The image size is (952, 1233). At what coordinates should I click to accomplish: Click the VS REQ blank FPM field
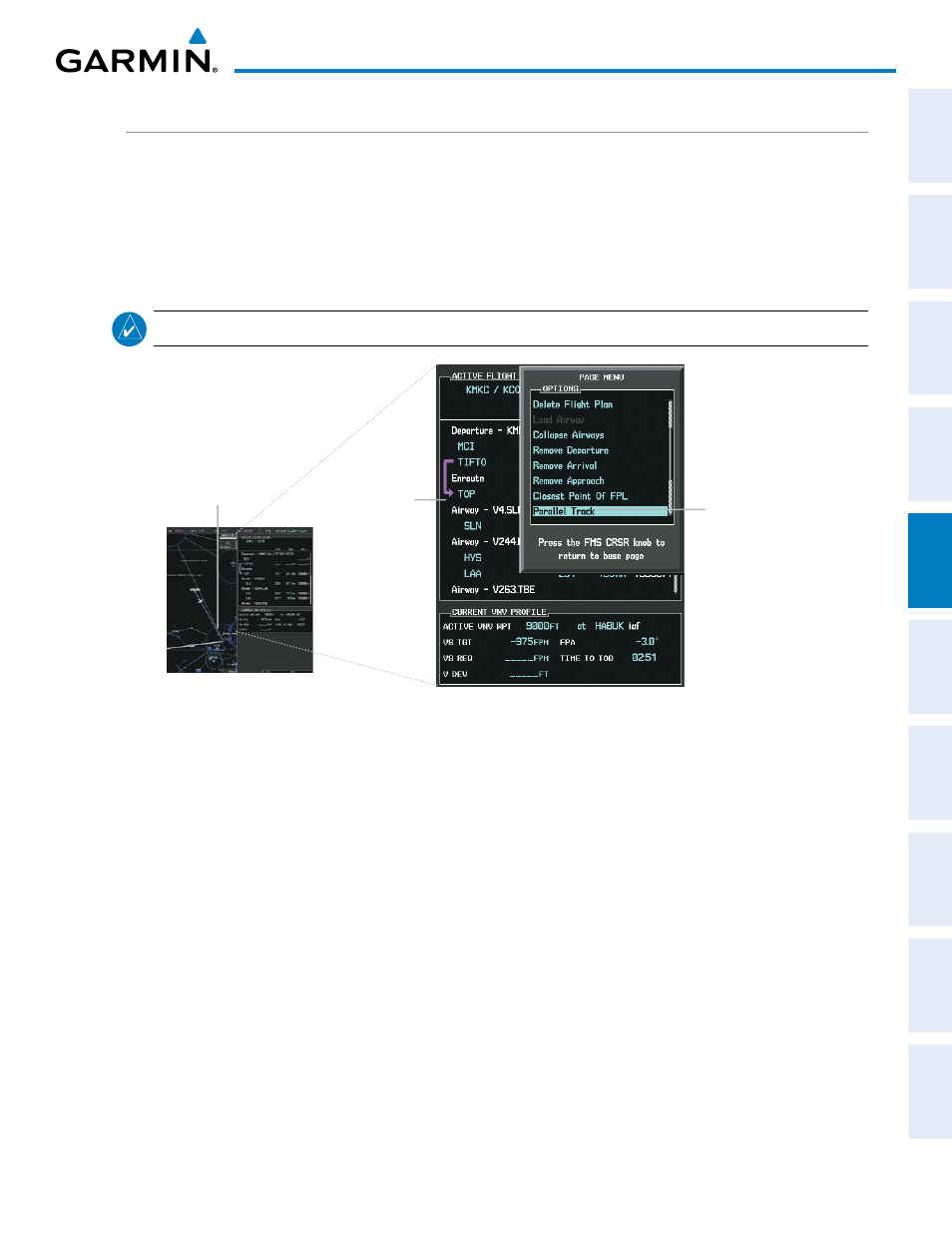(527, 659)
